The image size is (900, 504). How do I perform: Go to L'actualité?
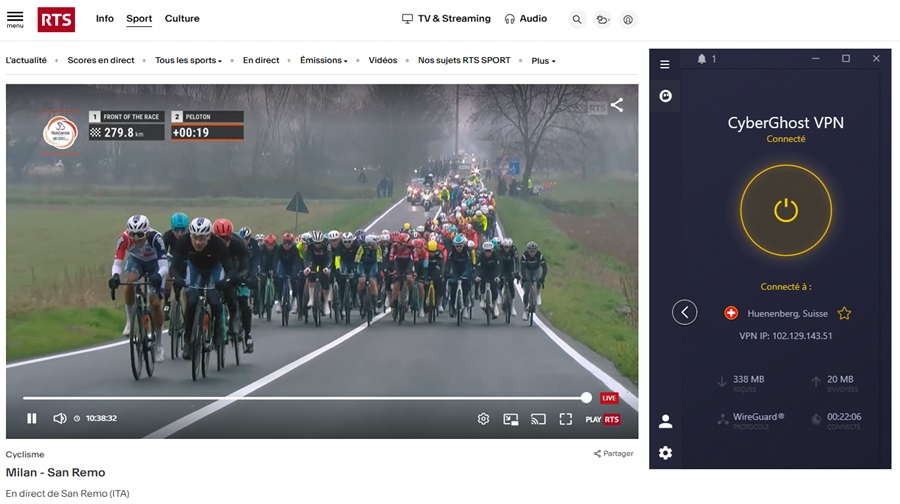click(26, 60)
